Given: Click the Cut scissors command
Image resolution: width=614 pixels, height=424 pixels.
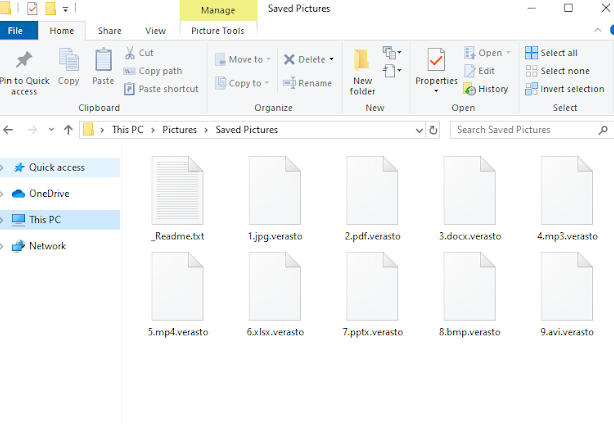Looking at the screenshot, I should (139, 53).
